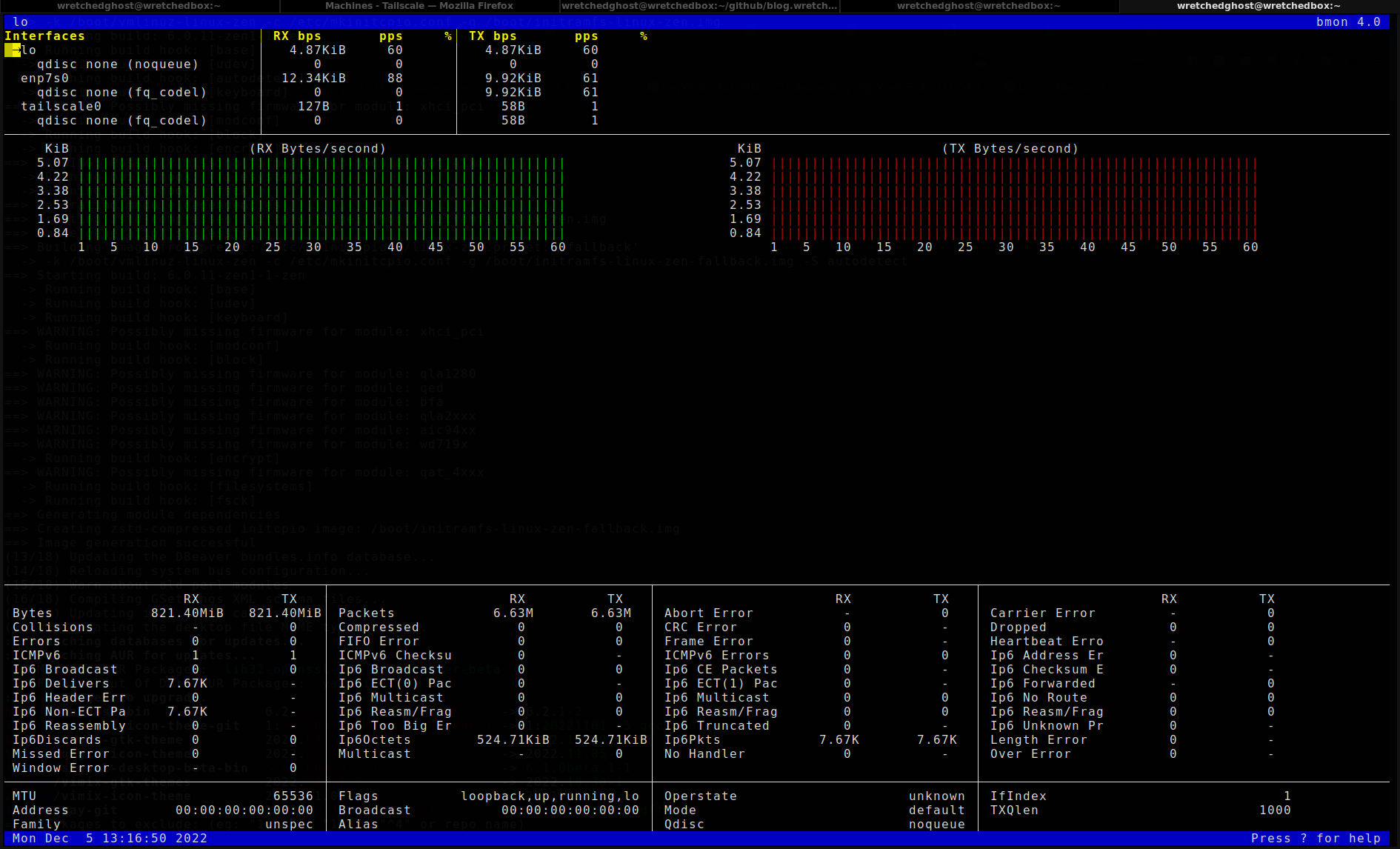Click the 'Press ? for help' hint
This screenshot has height=849, width=1400.
click(1315, 839)
